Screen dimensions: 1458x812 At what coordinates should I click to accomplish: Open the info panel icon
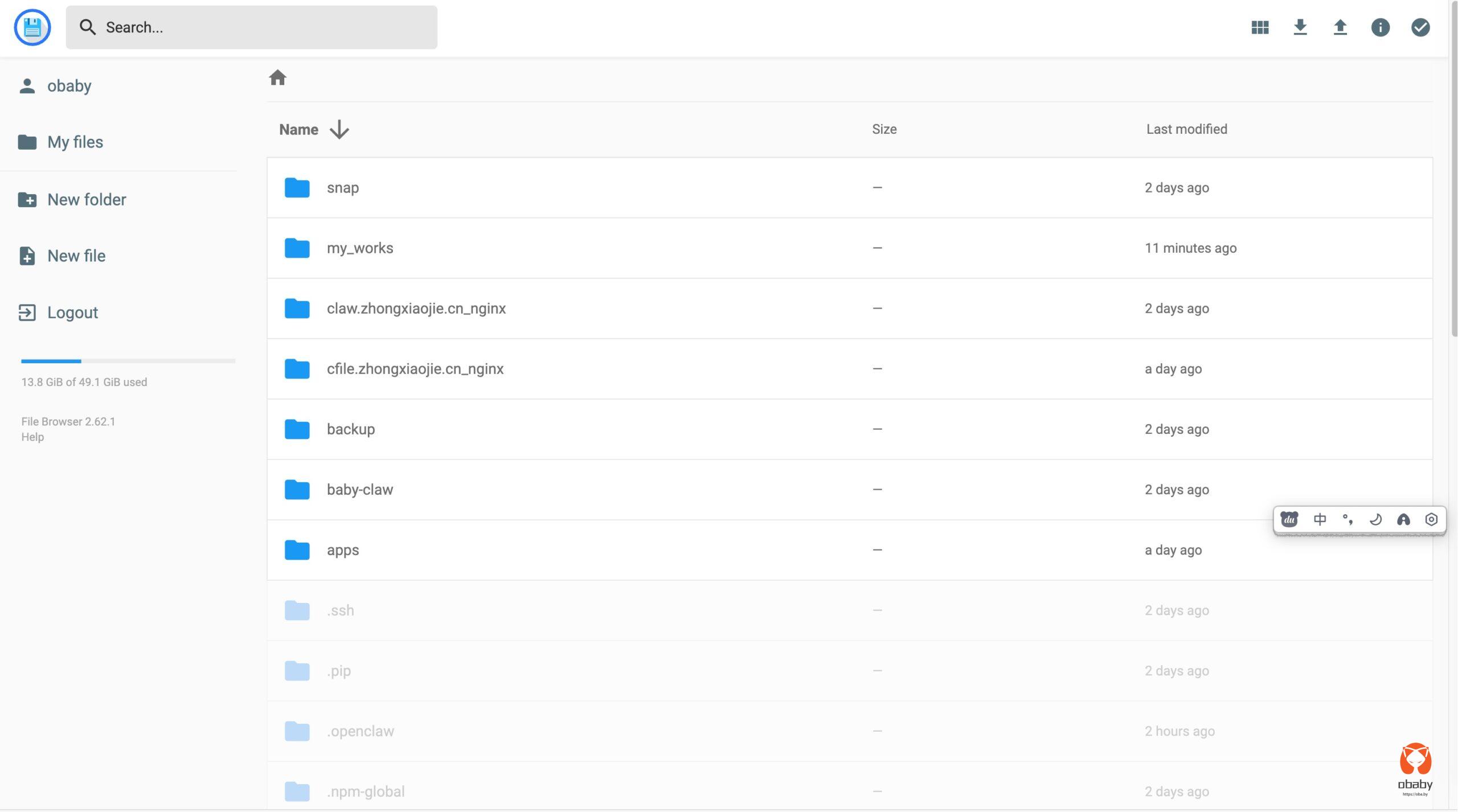tap(1380, 27)
